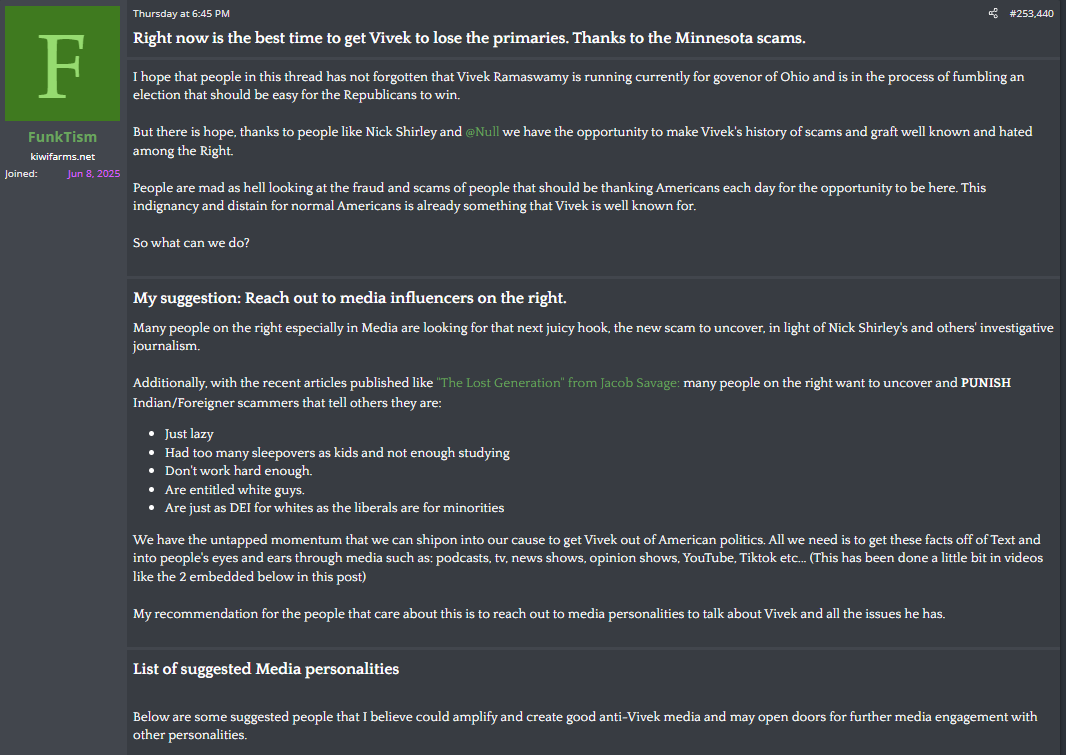
Task: Click the "Are entitled white guys." bullet
Action: click(235, 489)
